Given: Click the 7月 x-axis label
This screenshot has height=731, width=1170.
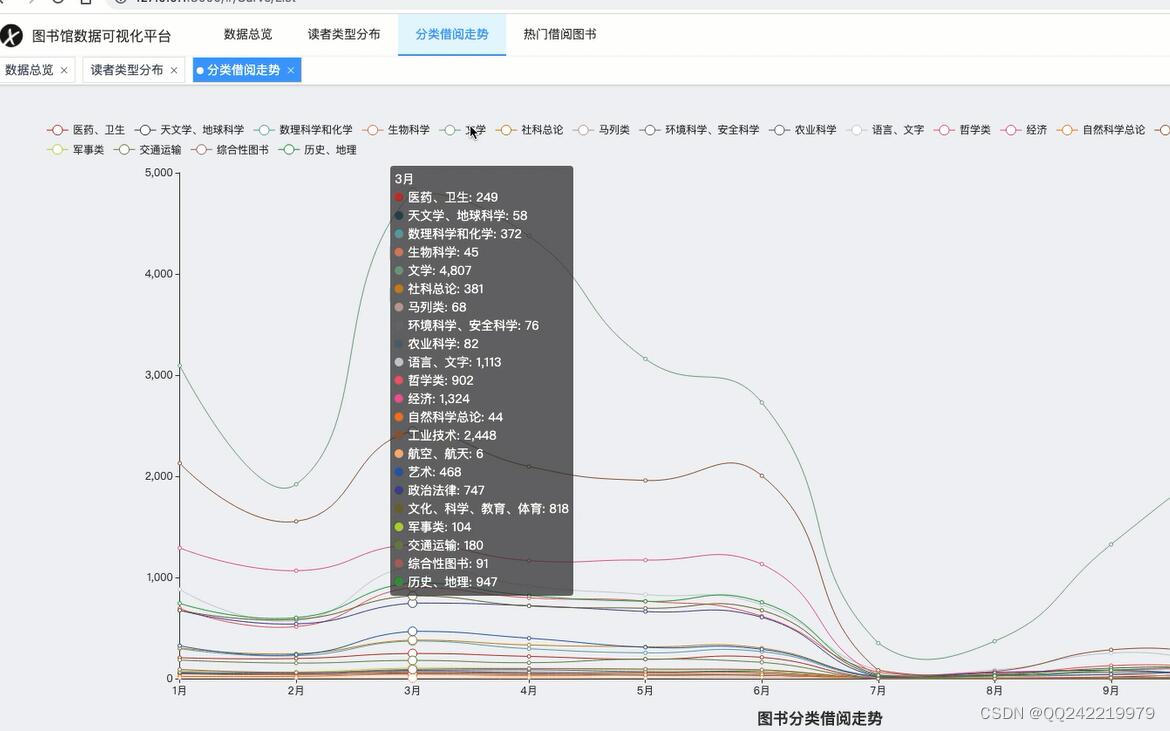Looking at the screenshot, I should [878, 691].
